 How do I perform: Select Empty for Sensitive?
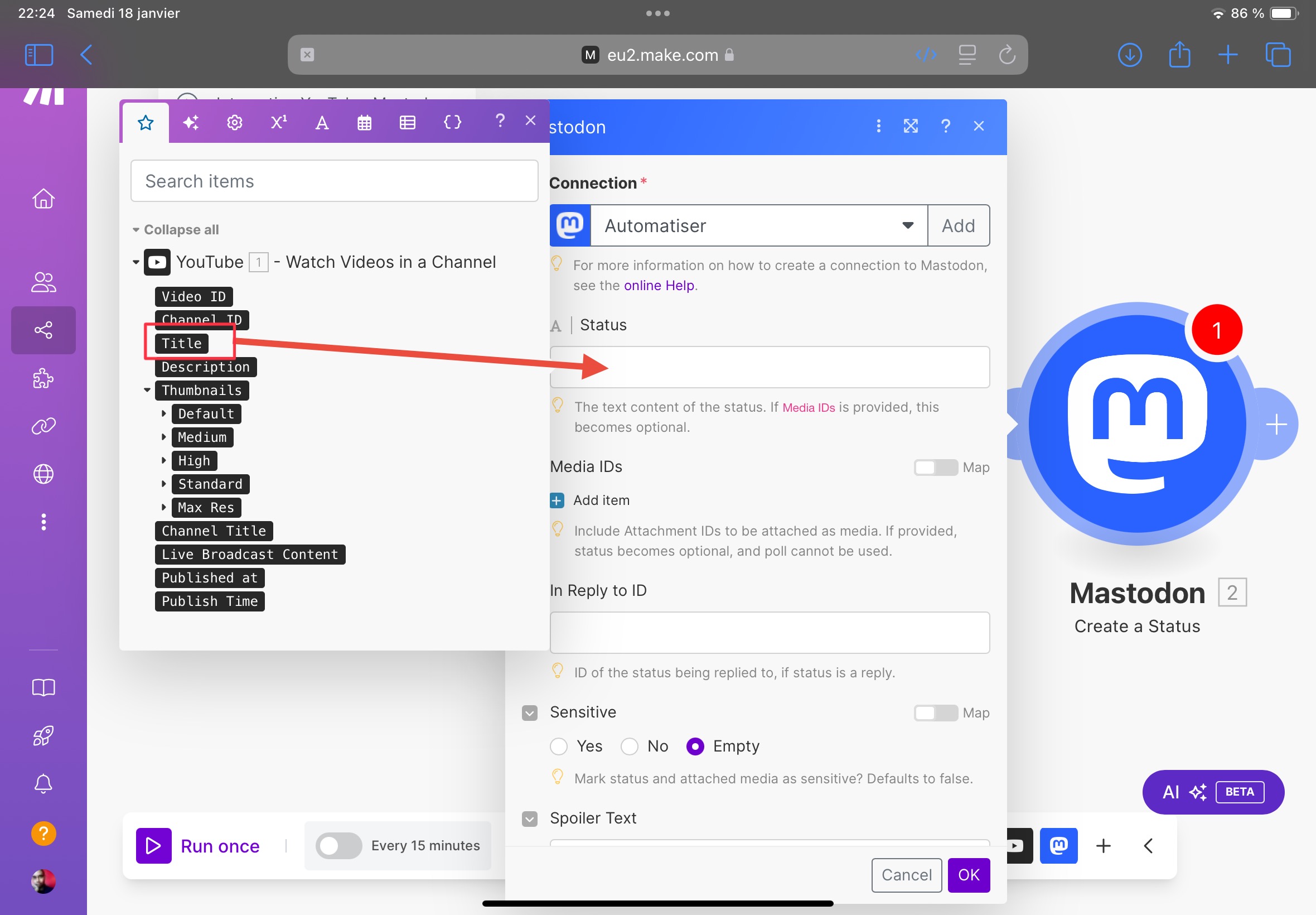pyautogui.click(x=695, y=747)
